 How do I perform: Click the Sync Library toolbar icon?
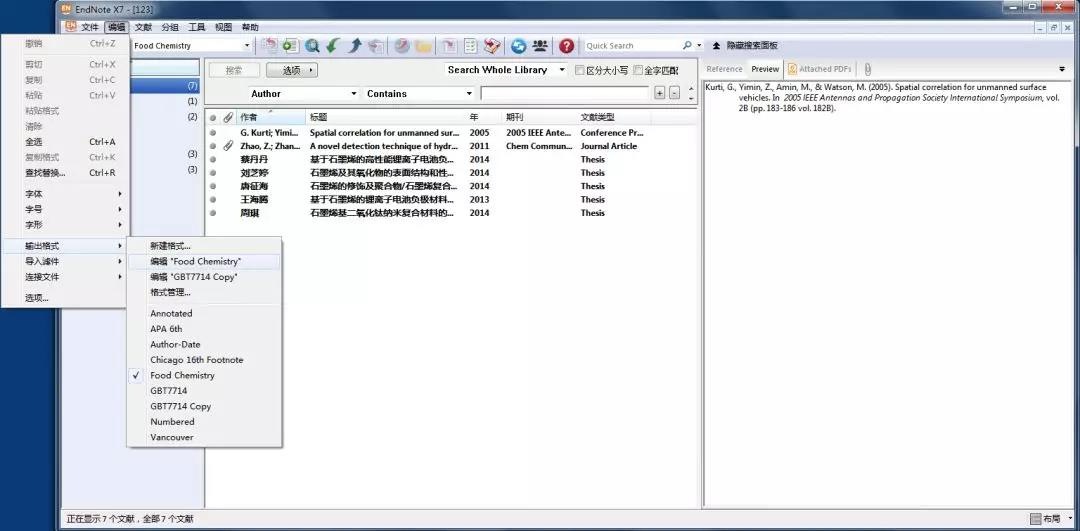(x=519, y=45)
